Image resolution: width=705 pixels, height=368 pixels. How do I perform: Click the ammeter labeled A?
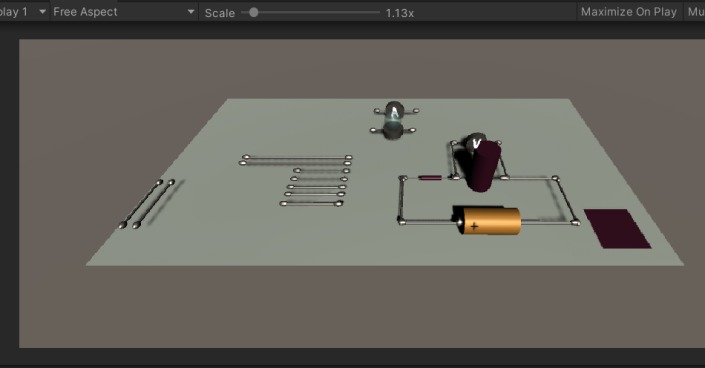[x=394, y=112]
